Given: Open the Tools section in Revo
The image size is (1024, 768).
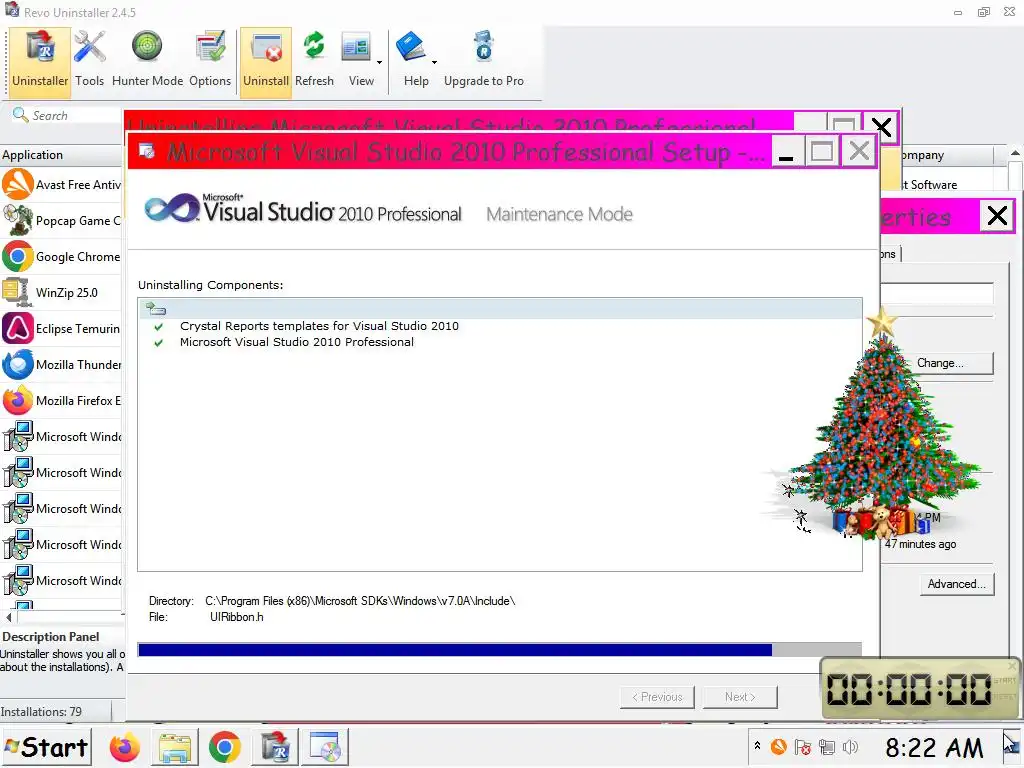Looking at the screenshot, I should (89, 60).
